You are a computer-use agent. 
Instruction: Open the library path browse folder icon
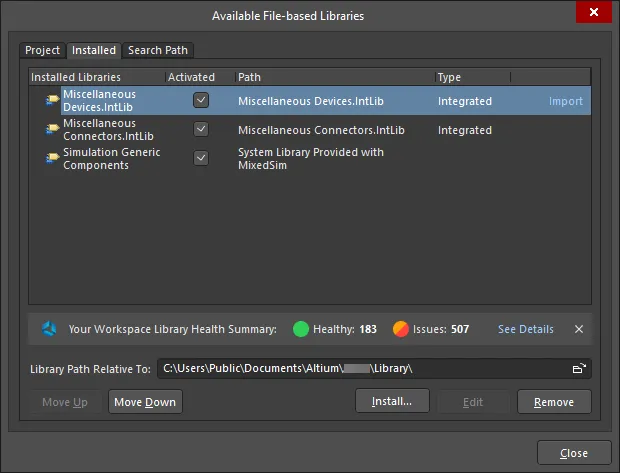coord(579,369)
